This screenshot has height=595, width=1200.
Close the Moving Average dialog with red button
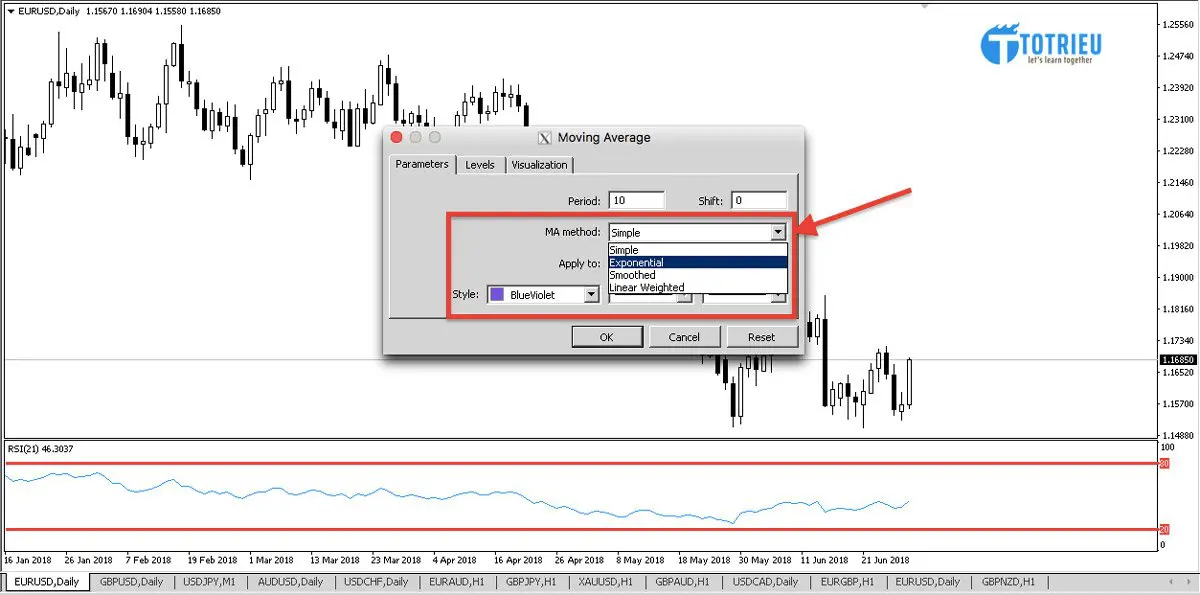pyautogui.click(x=397, y=137)
